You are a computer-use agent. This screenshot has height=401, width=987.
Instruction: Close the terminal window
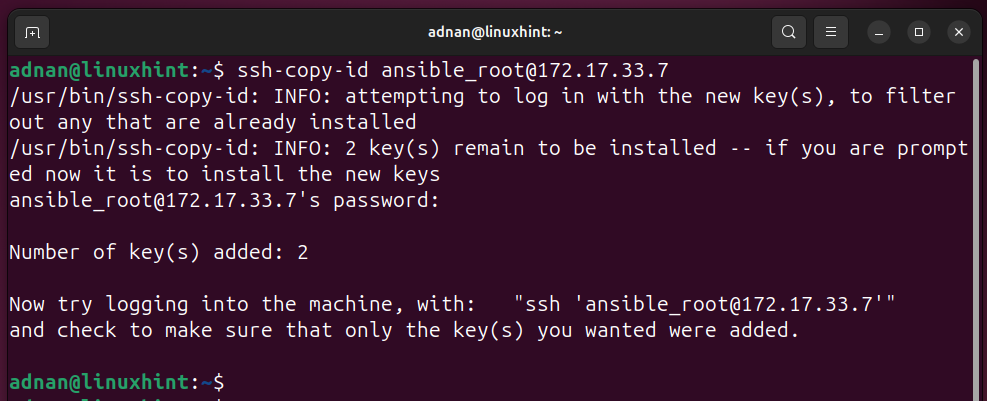(x=959, y=32)
